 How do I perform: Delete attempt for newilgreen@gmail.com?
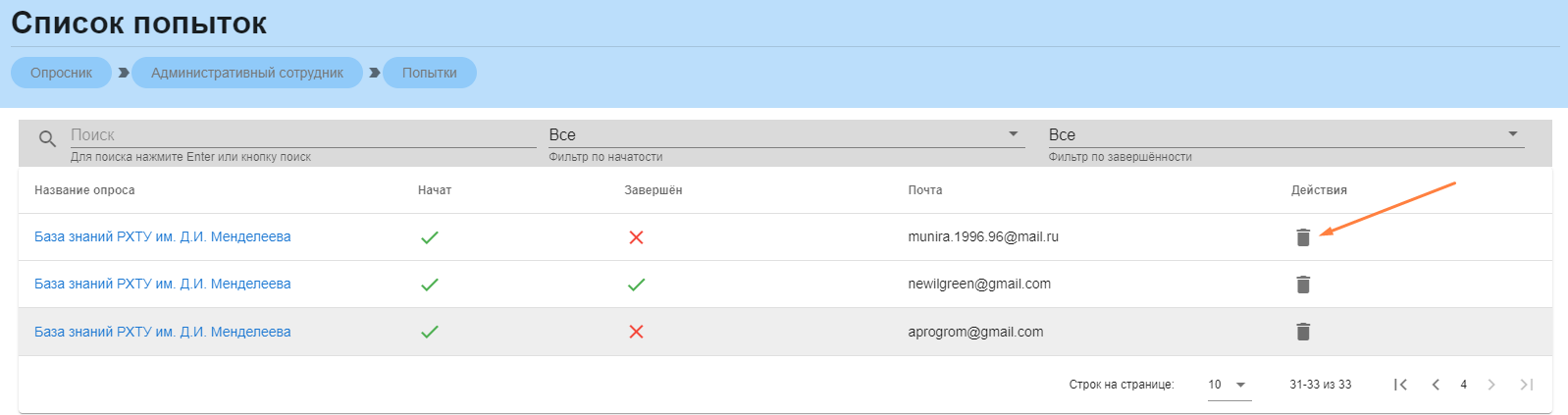pyautogui.click(x=1303, y=285)
